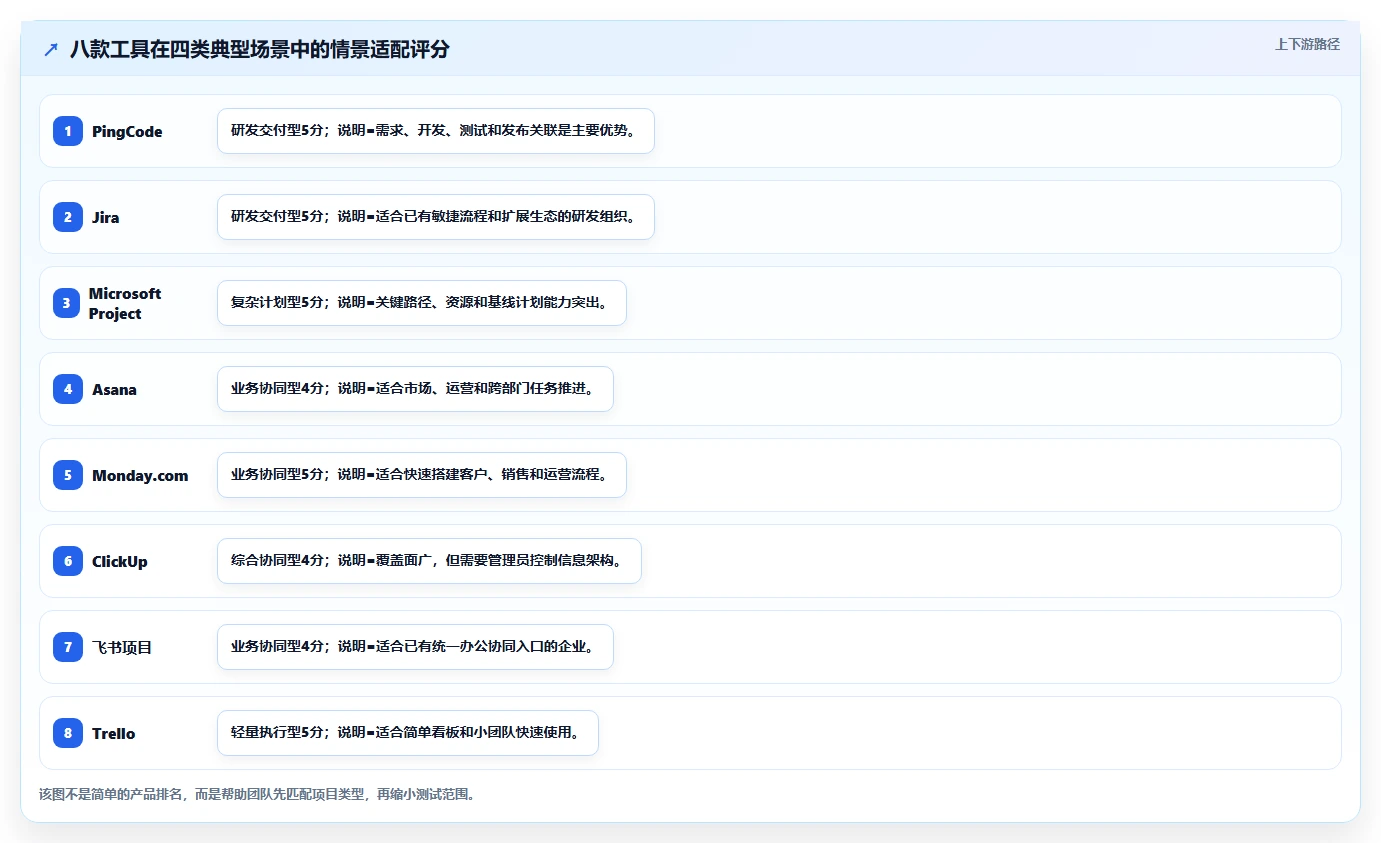This screenshot has height=843, width=1381.
Task: Click the number 2 badge for Jira
Action: pos(68,217)
